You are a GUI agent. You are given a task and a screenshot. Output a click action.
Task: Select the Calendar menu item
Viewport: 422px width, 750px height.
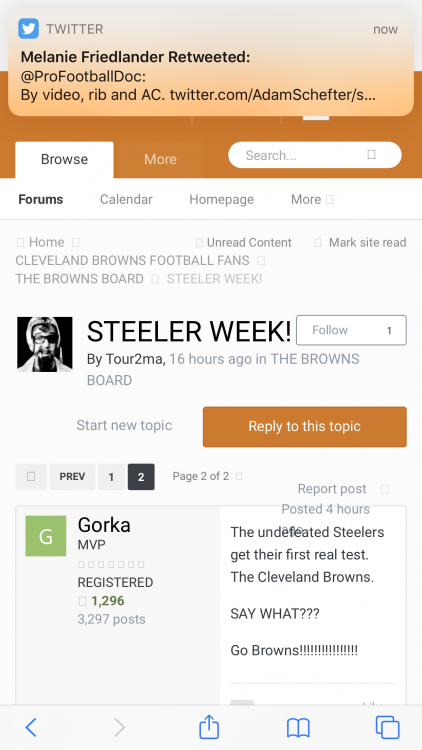(x=126, y=199)
